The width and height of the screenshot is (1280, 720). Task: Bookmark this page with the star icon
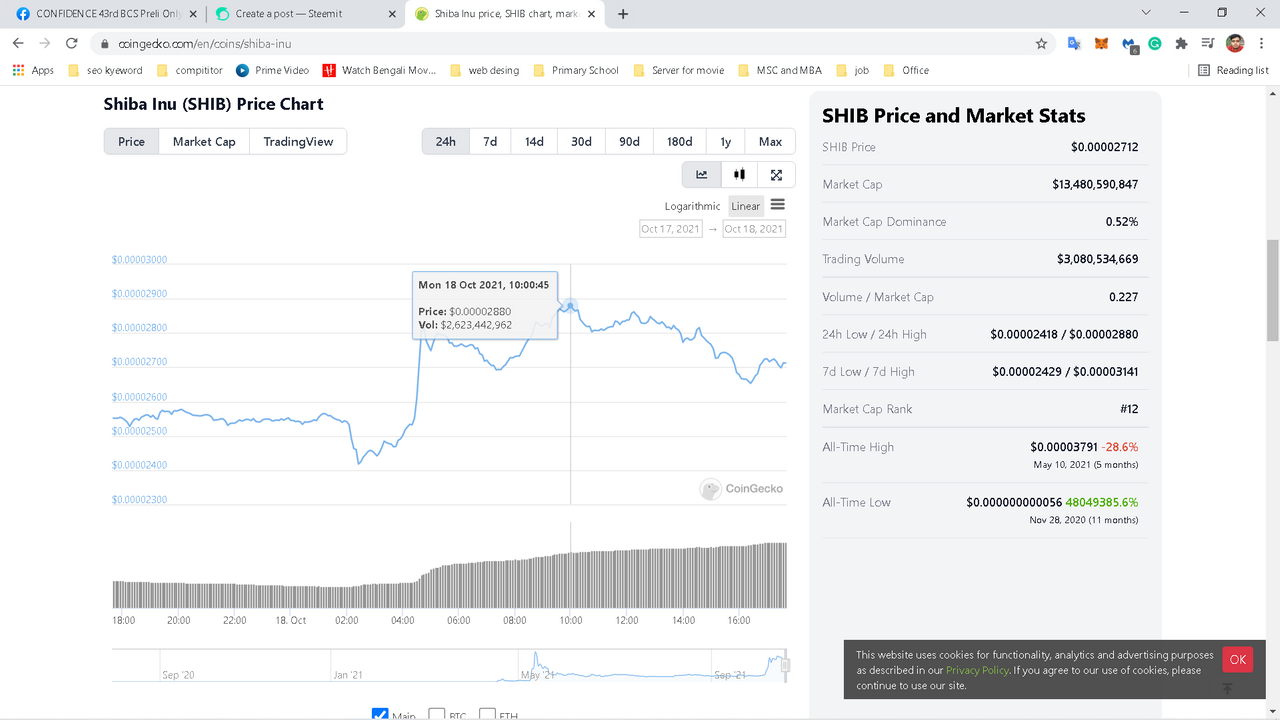(1041, 44)
